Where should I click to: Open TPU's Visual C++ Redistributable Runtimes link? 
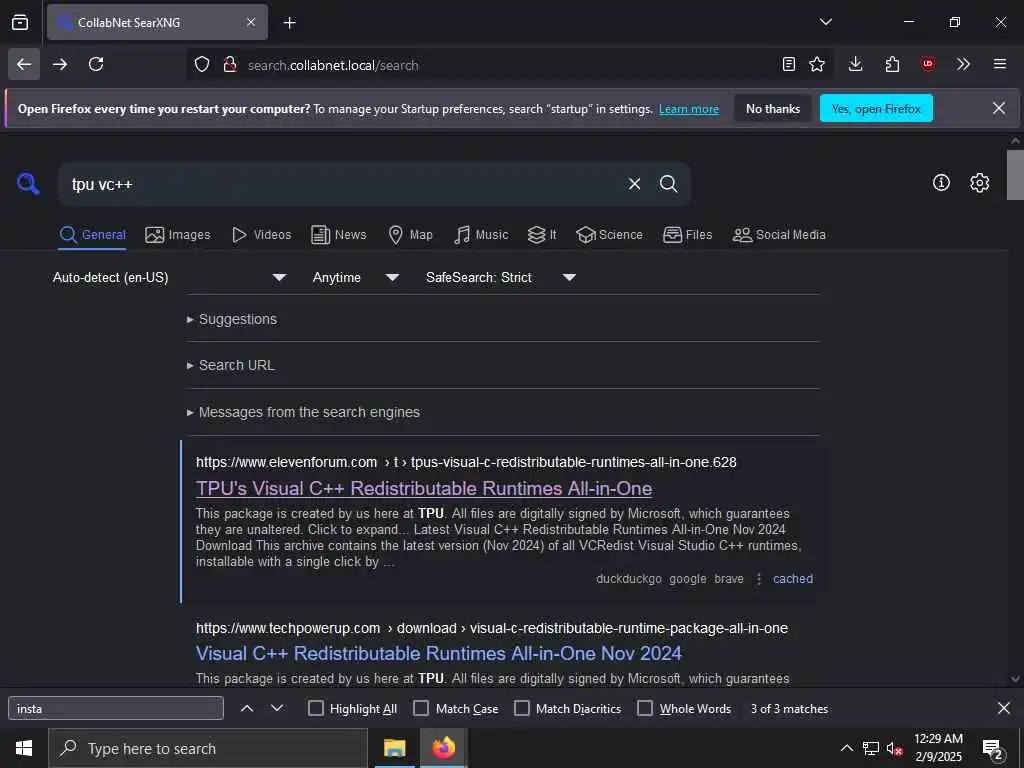click(x=424, y=488)
